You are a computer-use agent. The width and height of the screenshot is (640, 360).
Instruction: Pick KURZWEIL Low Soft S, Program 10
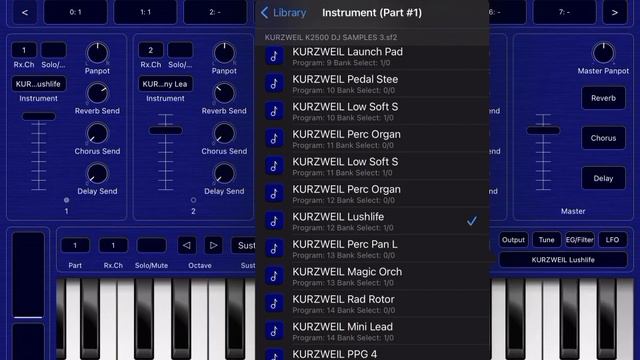tap(372, 111)
